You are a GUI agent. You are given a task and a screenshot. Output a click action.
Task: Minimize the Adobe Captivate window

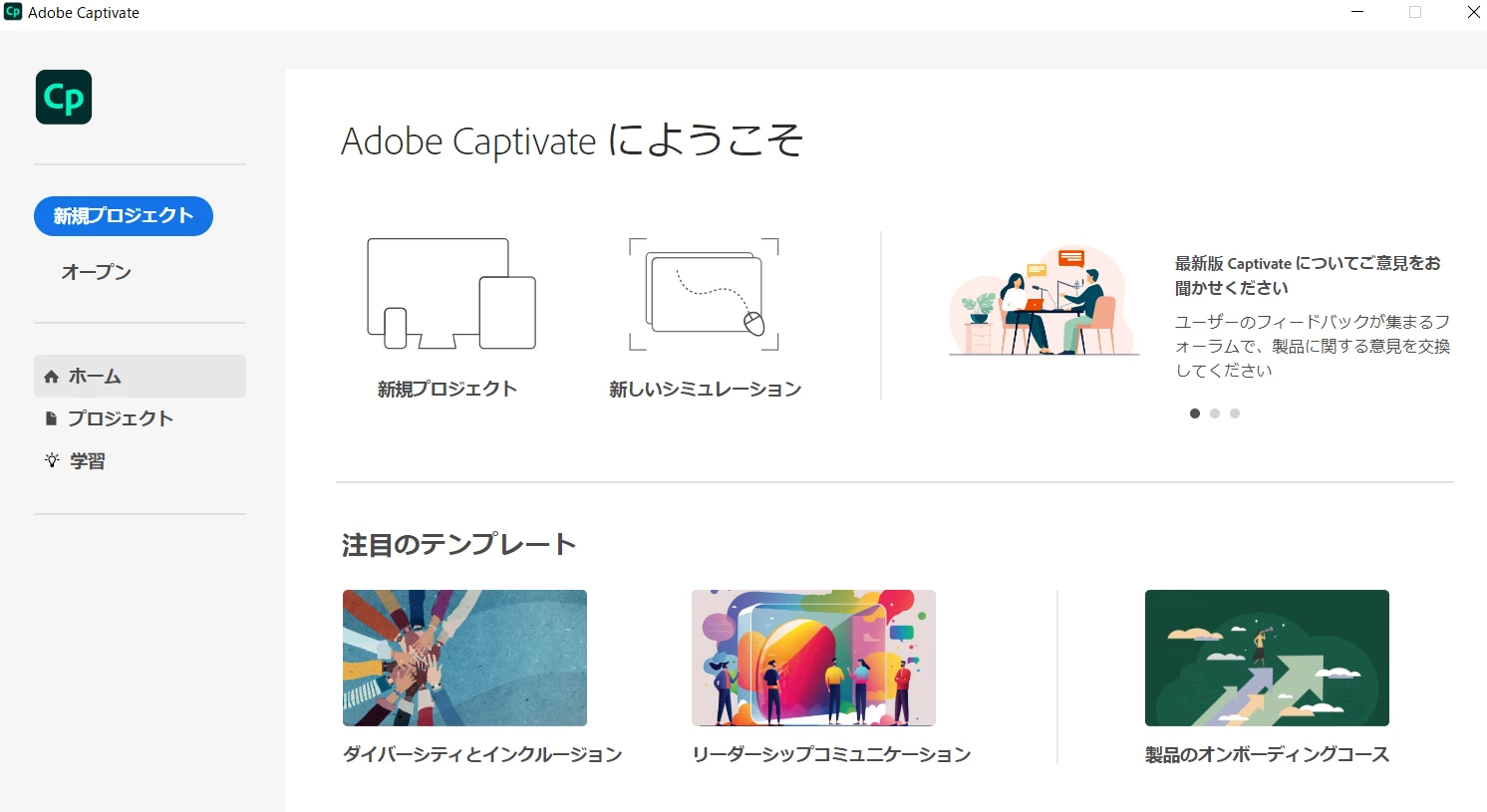1357,12
